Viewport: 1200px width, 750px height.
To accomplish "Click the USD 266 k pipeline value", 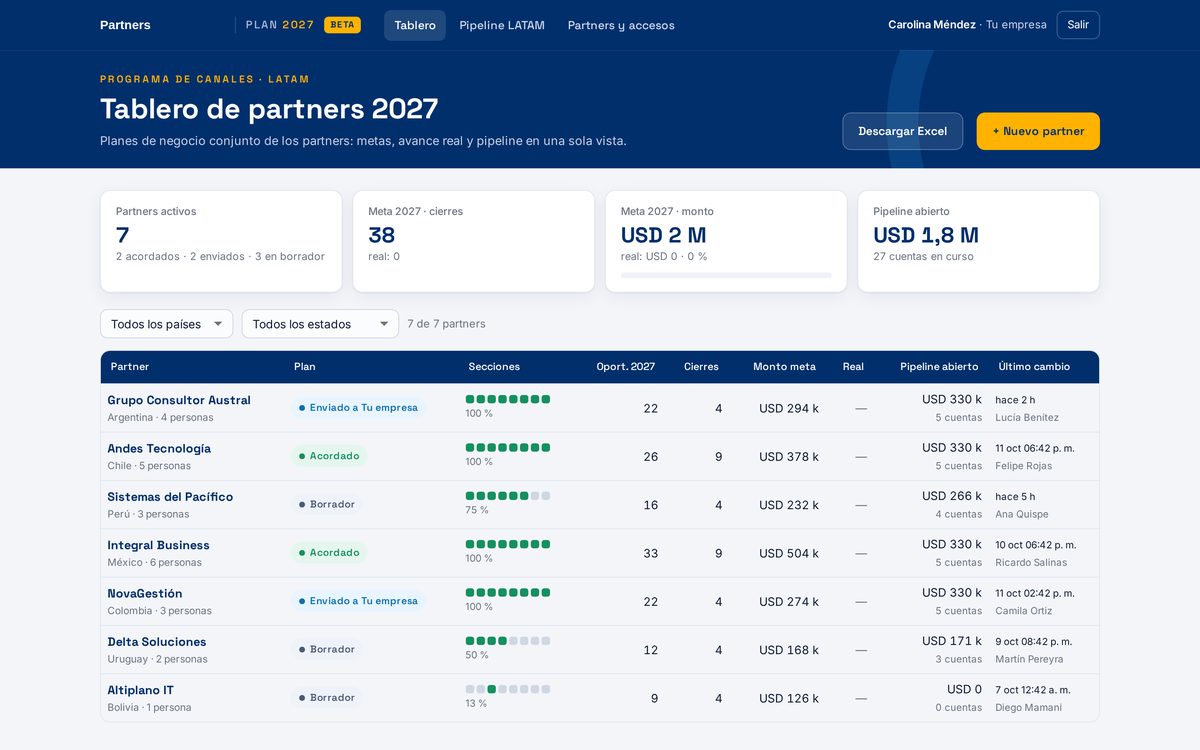I will [x=952, y=496].
